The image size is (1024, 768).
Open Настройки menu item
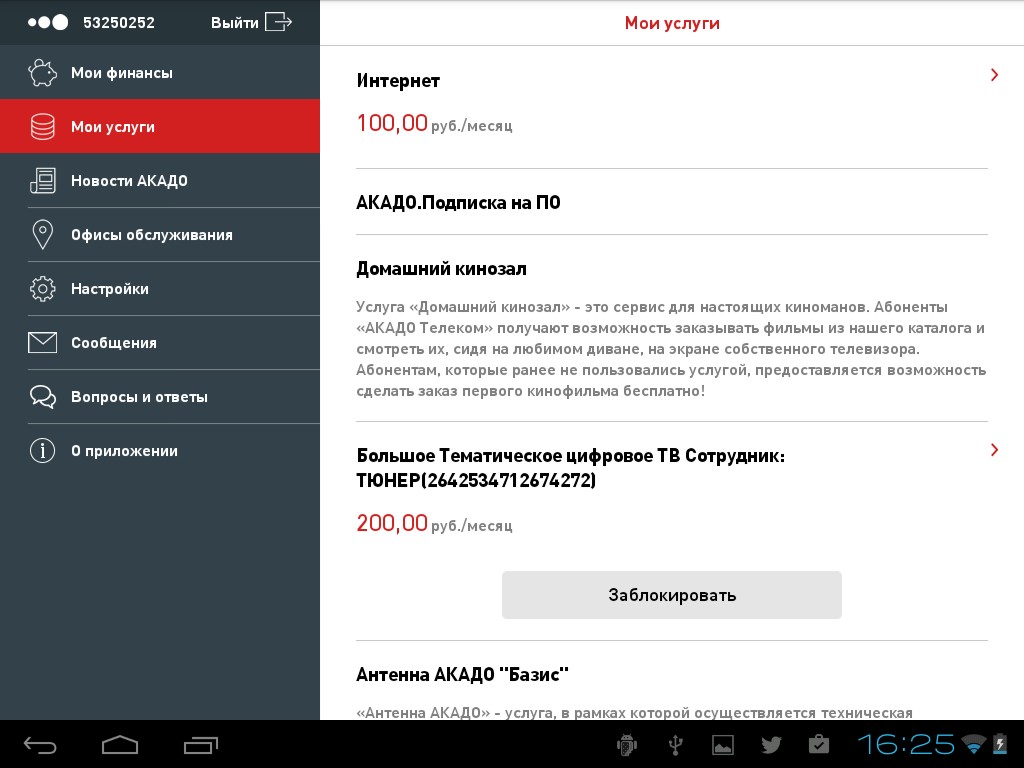(x=160, y=289)
